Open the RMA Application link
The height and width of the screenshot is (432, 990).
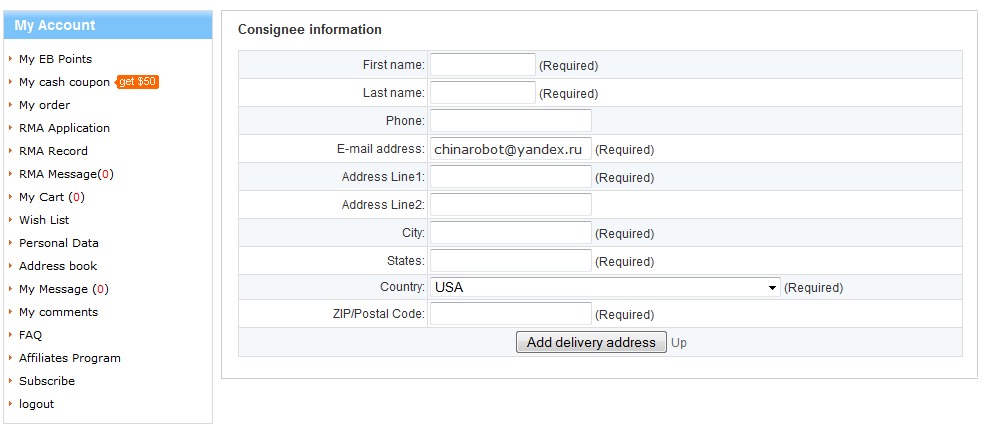click(64, 128)
